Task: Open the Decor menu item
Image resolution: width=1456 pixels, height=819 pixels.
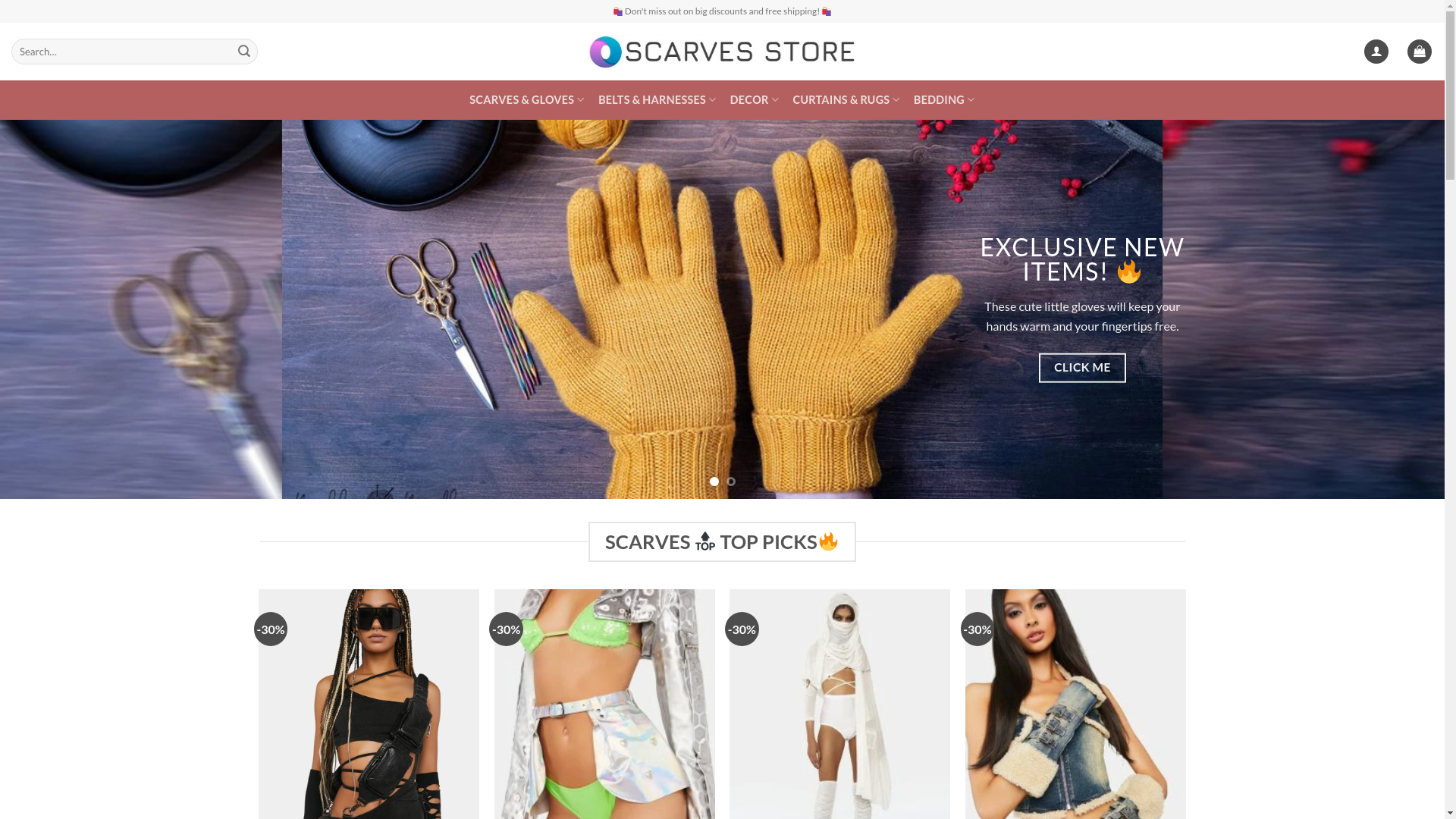Action: click(x=754, y=99)
